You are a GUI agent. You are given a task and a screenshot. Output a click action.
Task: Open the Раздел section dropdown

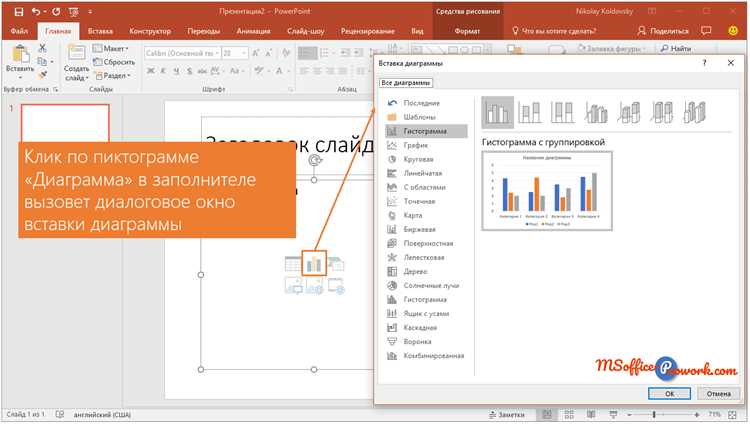pyautogui.click(x=113, y=76)
